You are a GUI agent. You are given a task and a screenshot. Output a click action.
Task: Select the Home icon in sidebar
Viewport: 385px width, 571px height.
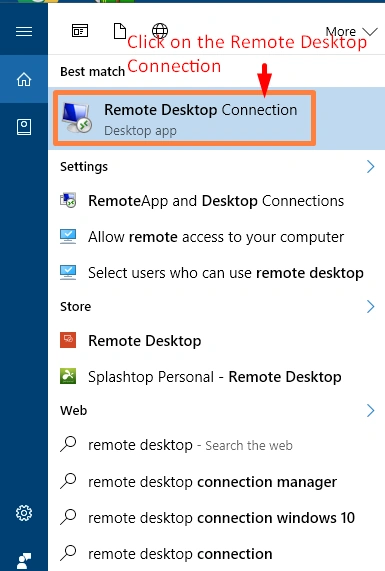click(x=24, y=79)
